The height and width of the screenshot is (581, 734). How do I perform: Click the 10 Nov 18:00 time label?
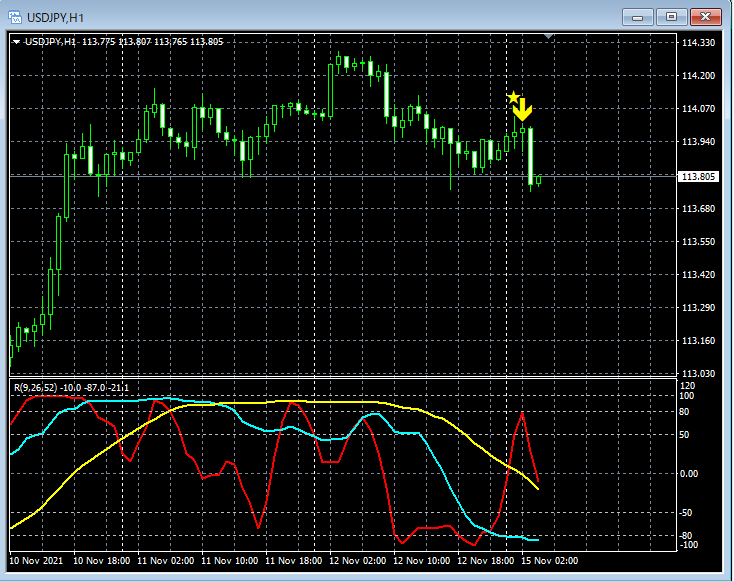point(102,560)
